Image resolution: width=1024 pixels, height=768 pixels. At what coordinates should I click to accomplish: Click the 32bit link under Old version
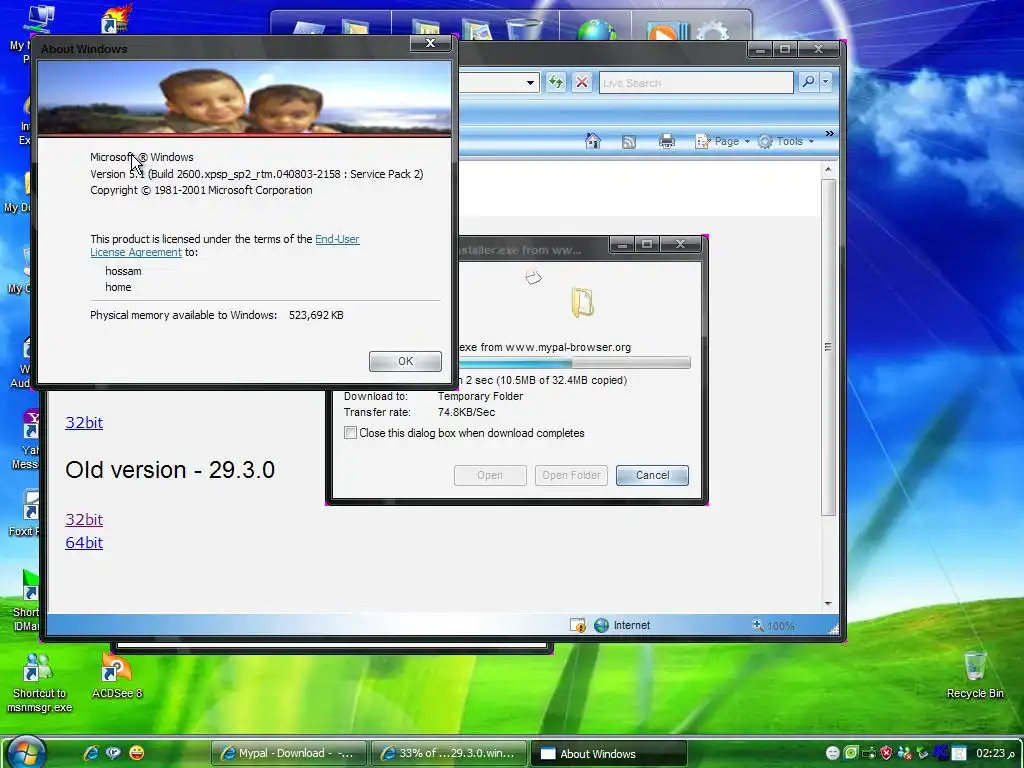(84, 520)
